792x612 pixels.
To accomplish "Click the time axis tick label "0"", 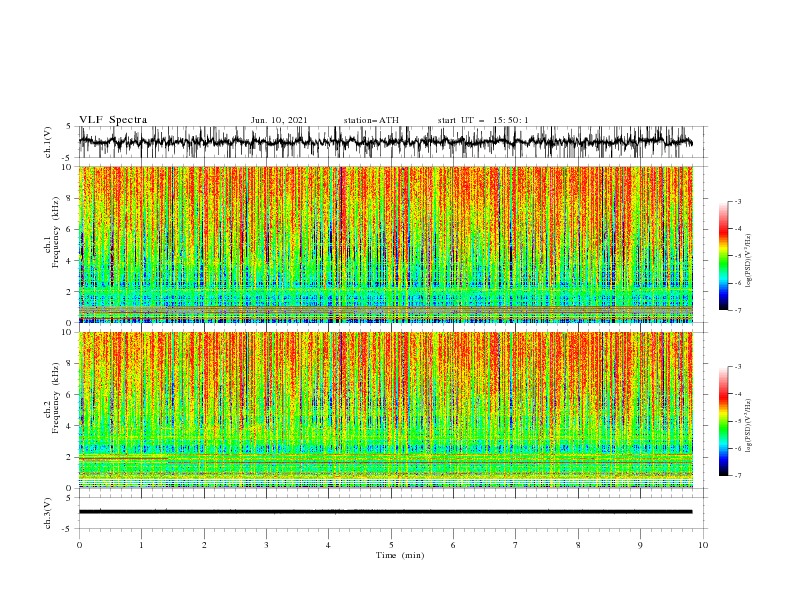I will (79, 545).
